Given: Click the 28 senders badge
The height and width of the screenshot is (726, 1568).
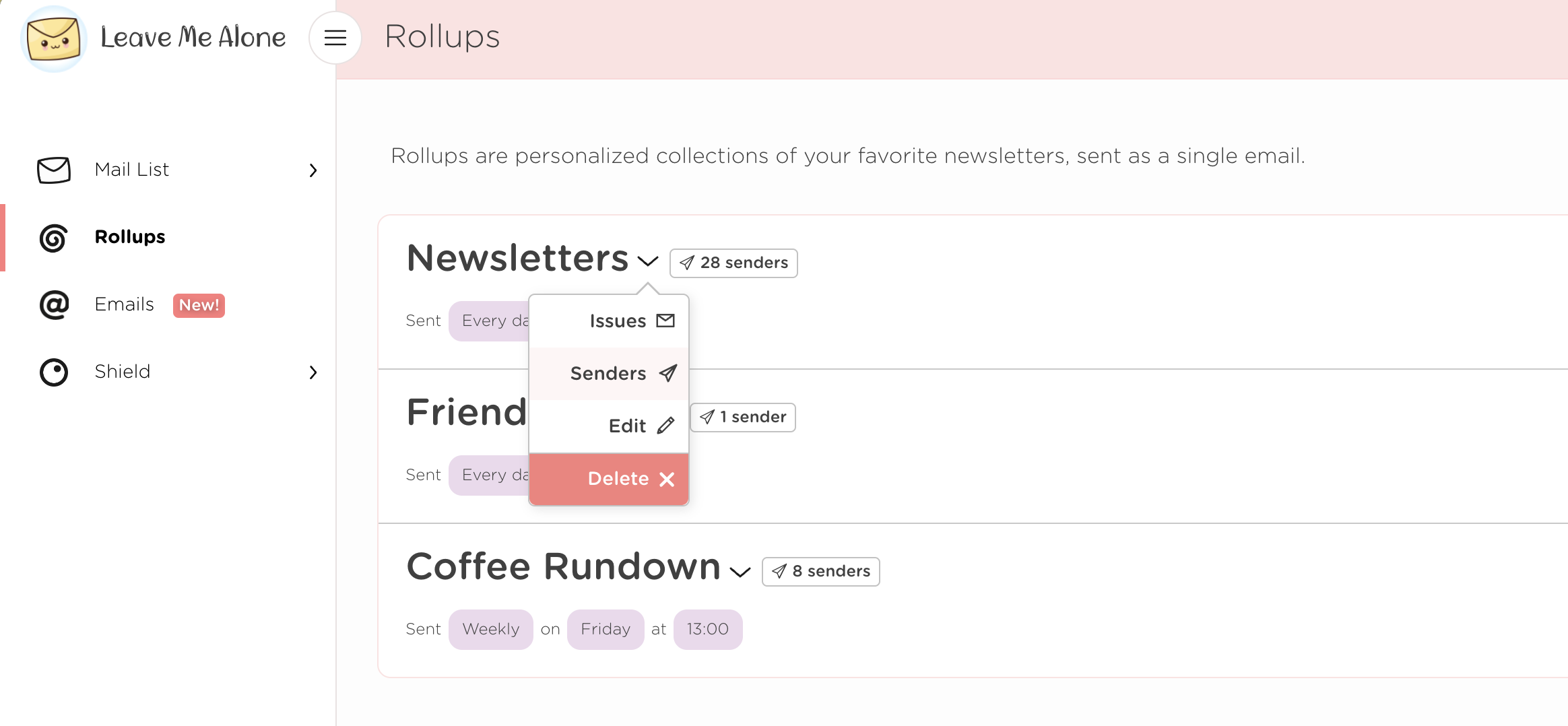Looking at the screenshot, I should pyautogui.click(x=733, y=263).
